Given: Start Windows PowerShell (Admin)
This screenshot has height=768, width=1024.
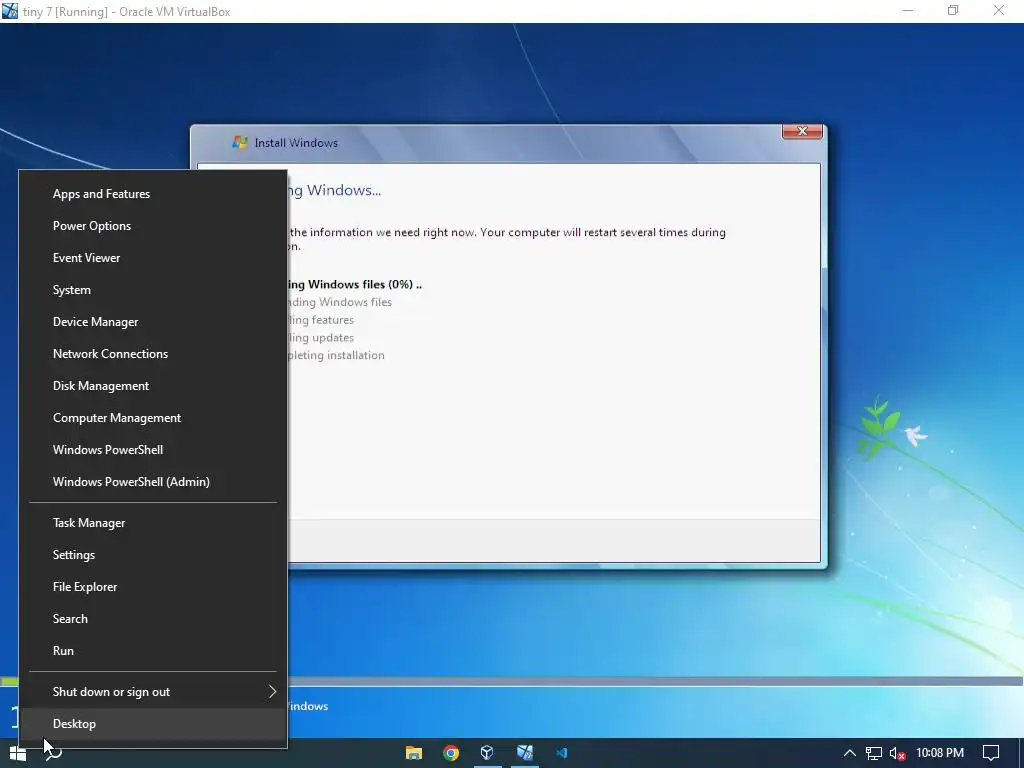Looking at the screenshot, I should 153,482.
